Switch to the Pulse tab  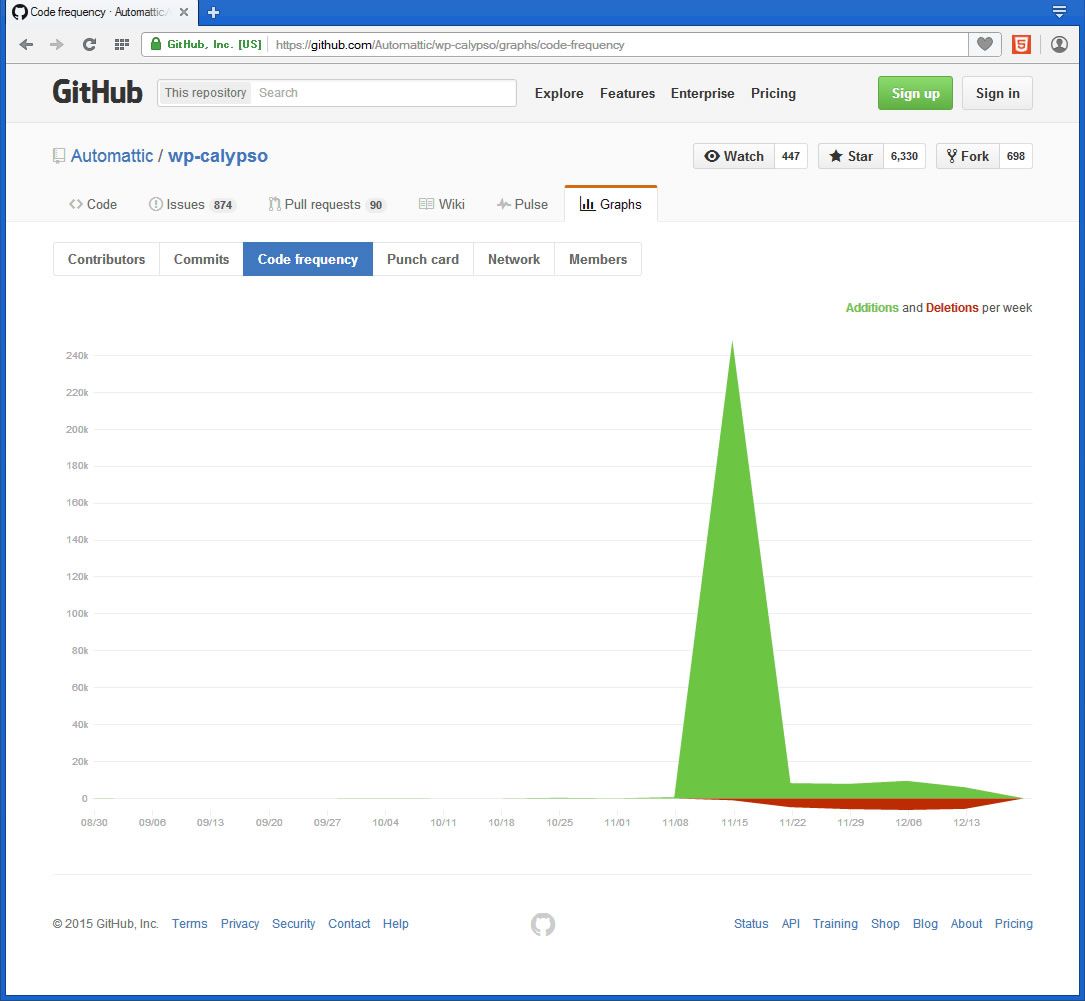click(522, 204)
